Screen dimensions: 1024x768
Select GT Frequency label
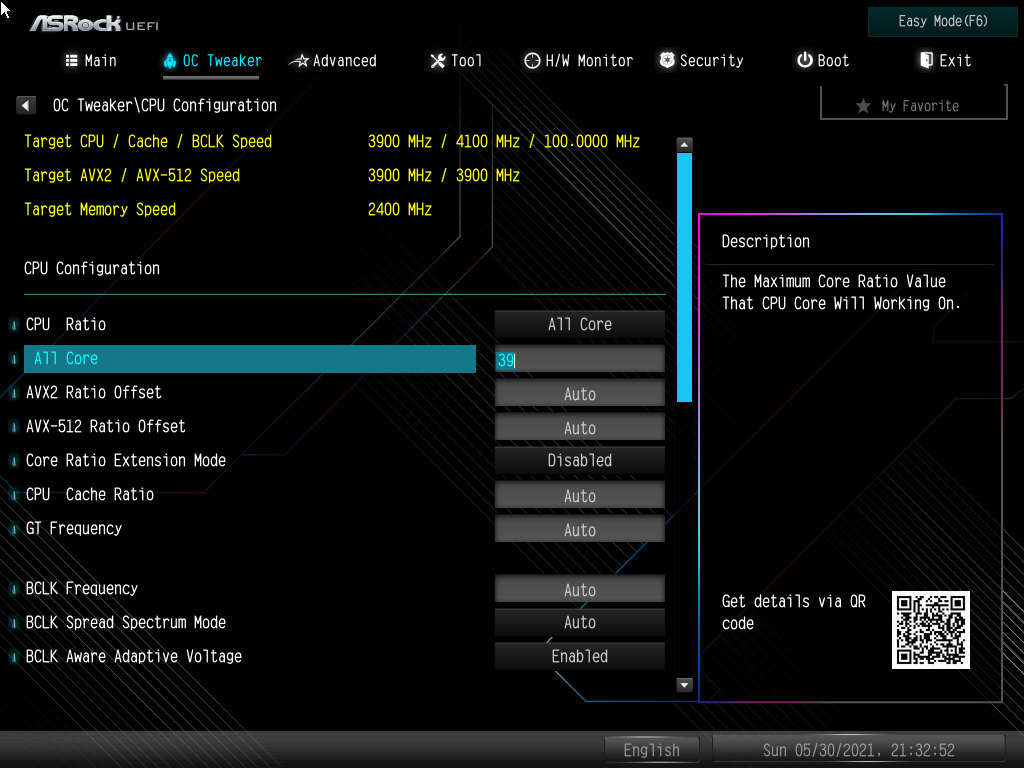click(x=74, y=528)
